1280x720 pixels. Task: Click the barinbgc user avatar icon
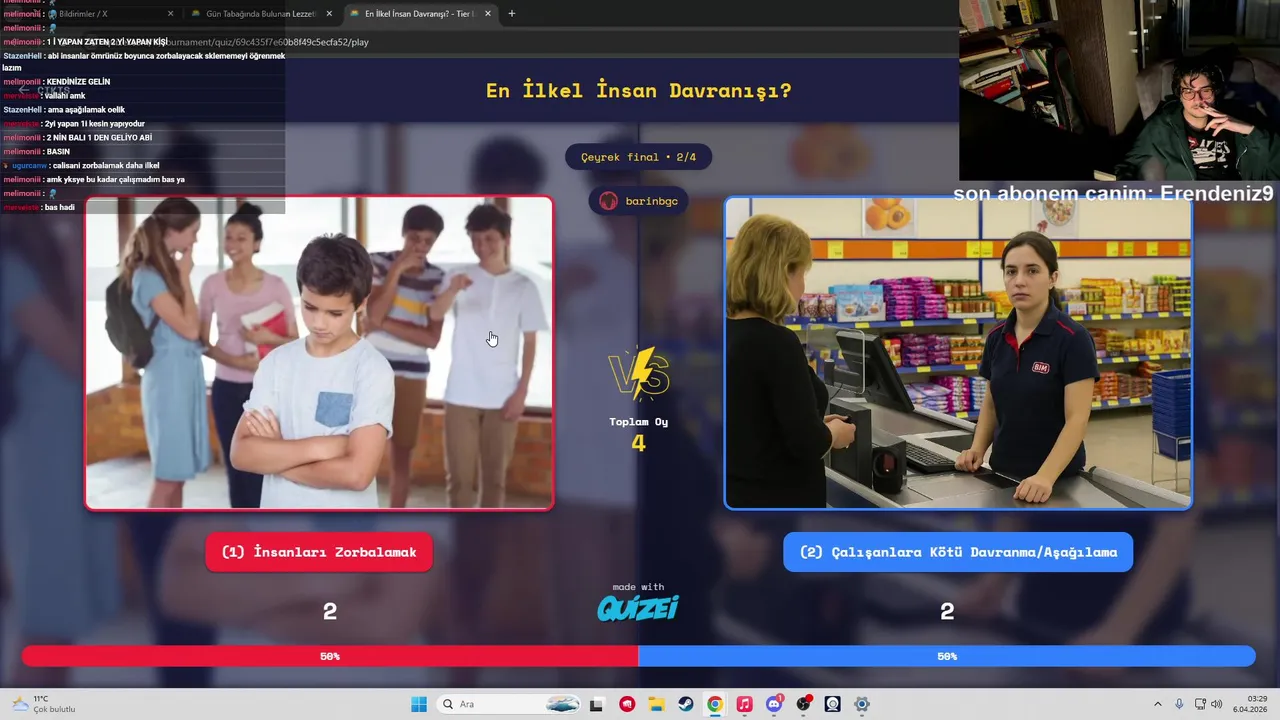(608, 201)
